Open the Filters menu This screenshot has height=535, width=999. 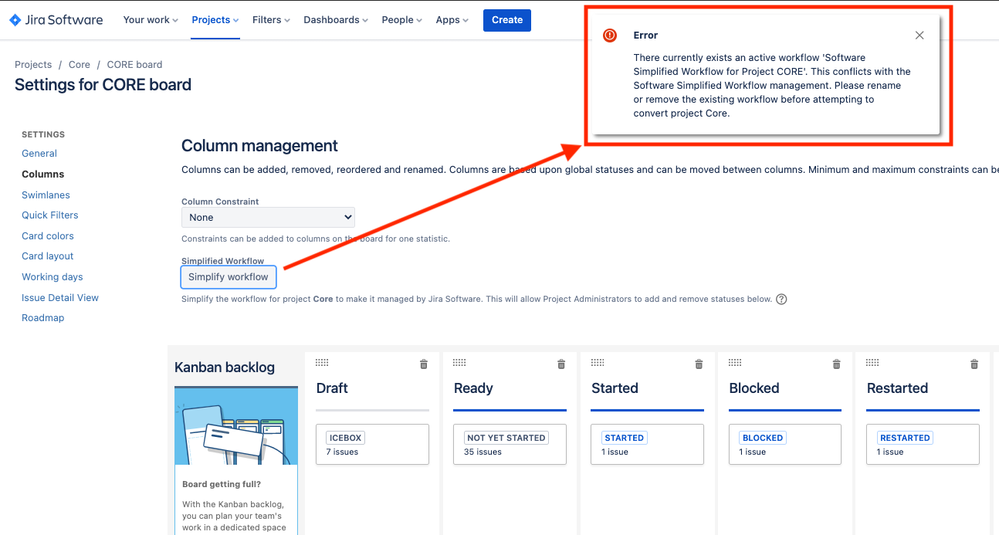click(271, 20)
